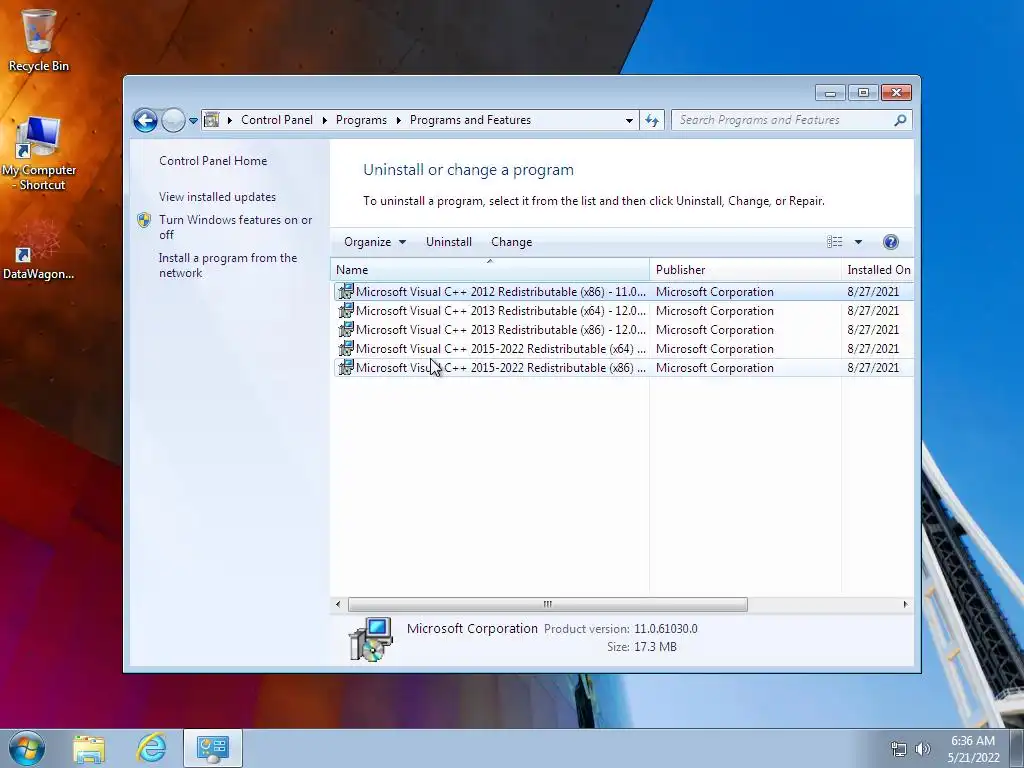
Task: Click installer icon of 2012 (x86) entry
Action: tap(345, 291)
